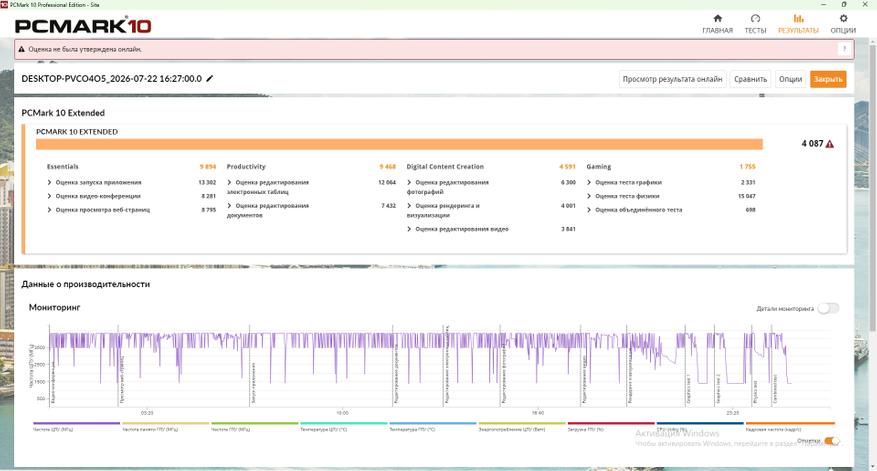Click the Productivity score 9 468
Viewport: 877px width, 471px height.
[x=388, y=167]
